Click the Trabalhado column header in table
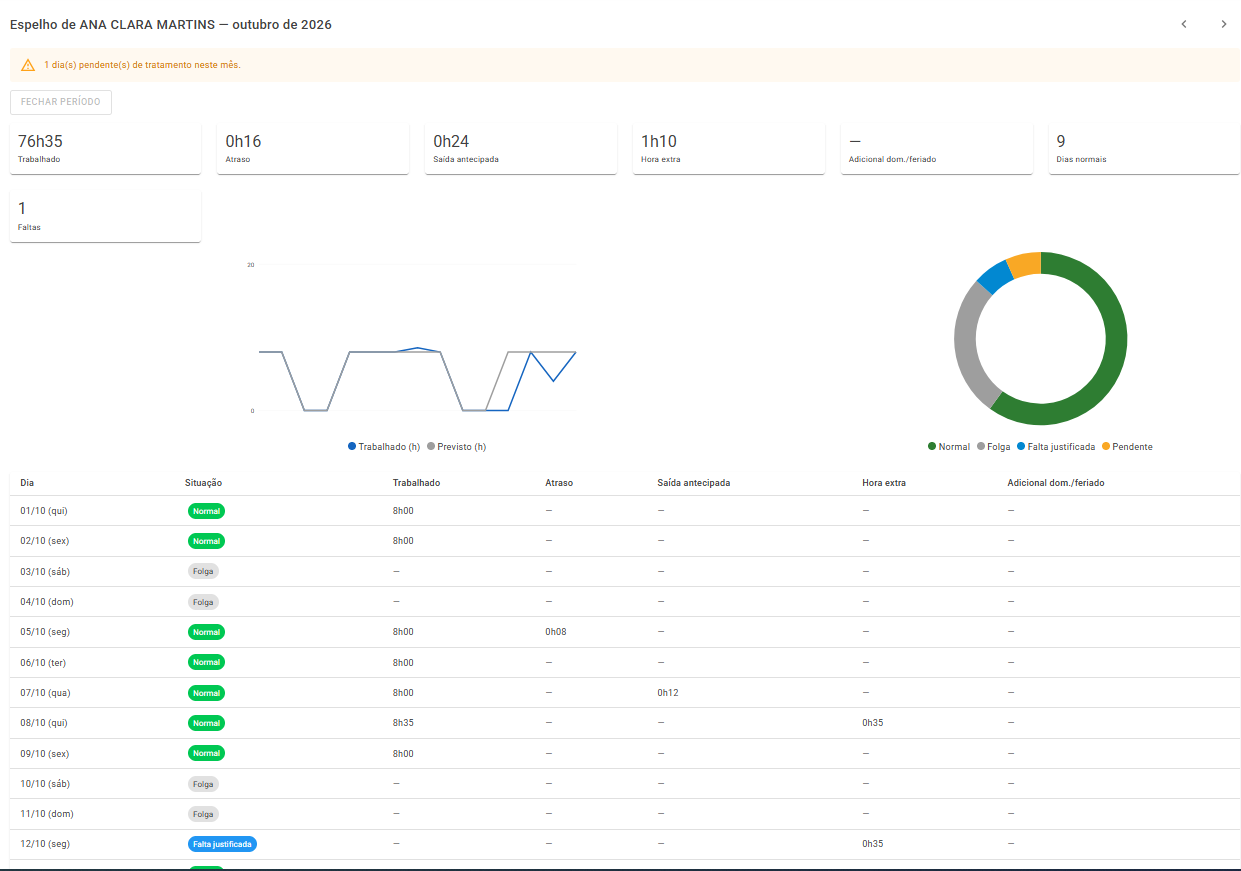1241x871 pixels. coord(416,483)
